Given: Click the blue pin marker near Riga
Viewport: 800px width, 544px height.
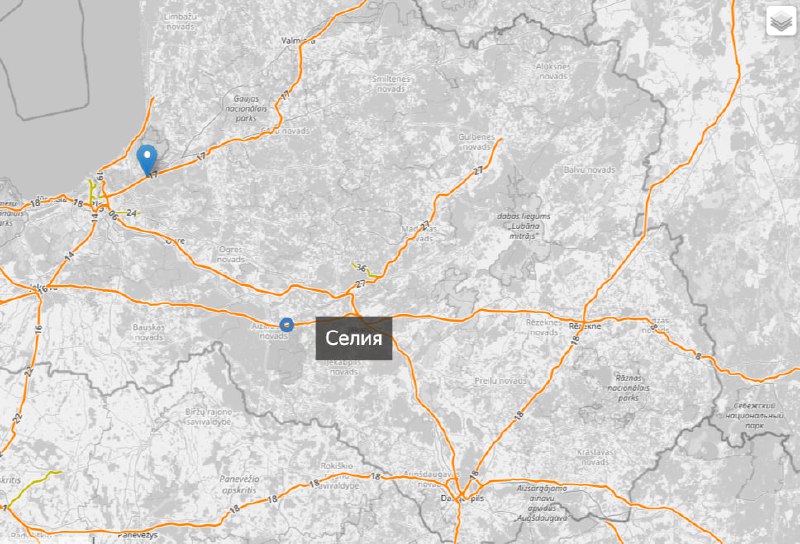Looking at the screenshot, I should 147,160.
